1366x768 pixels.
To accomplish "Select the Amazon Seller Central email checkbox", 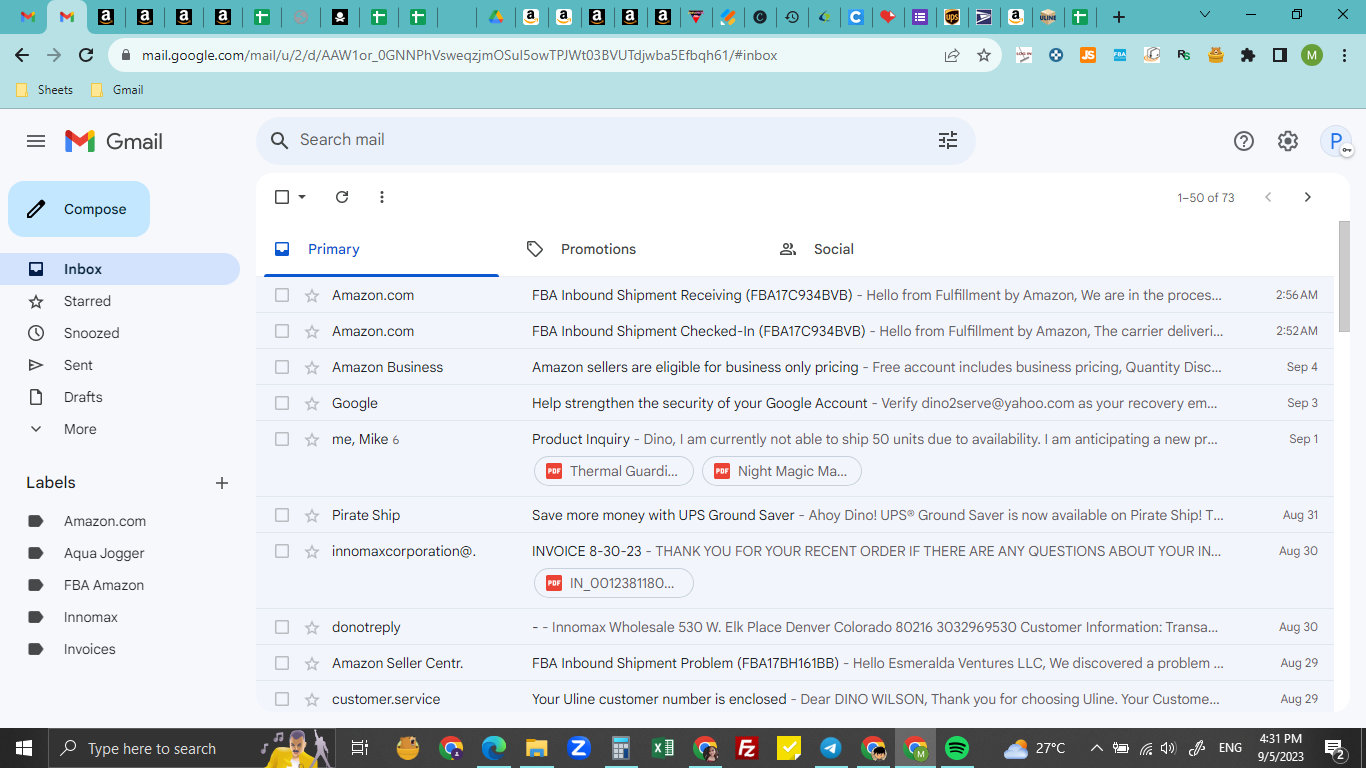I will coord(282,663).
